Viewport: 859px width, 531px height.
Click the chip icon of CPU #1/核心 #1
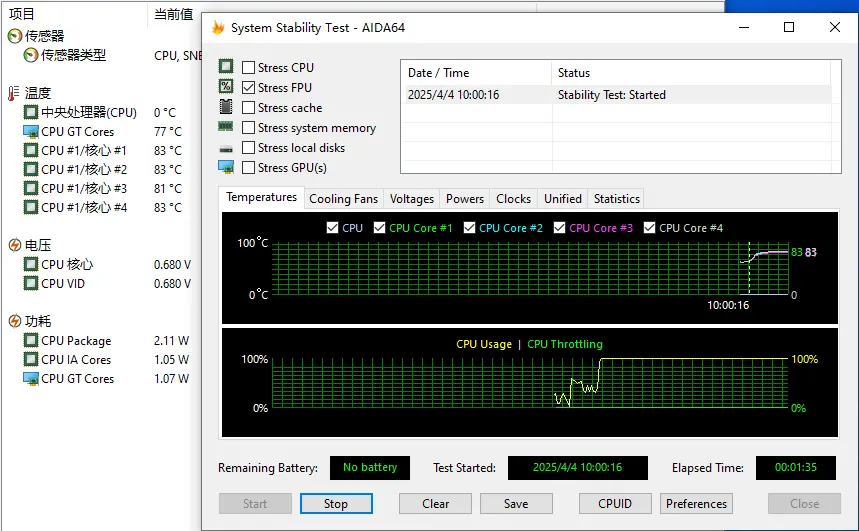(31, 150)
